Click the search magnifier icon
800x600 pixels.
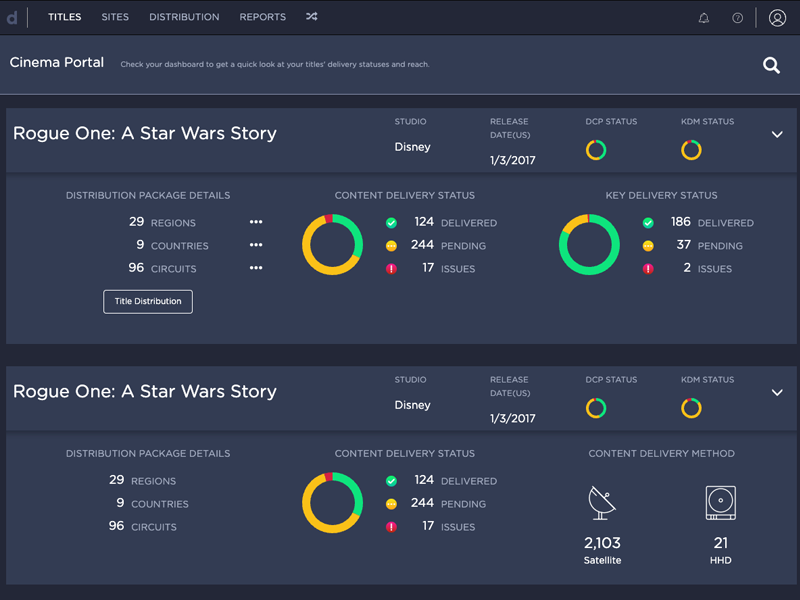point(771,65)
